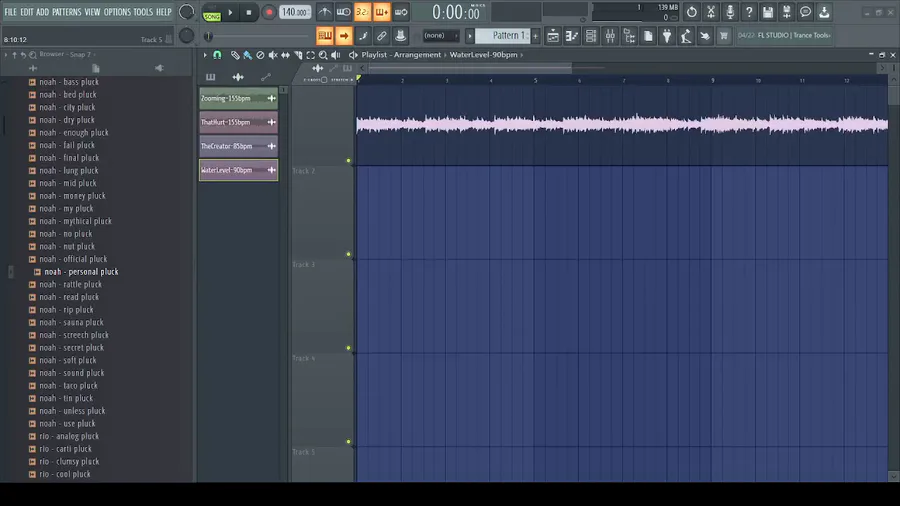Image resolution: width=900 pixels, height=506 pixels.
Task: Open the audio editor scissors icon
Action: (x=711, y=12)
